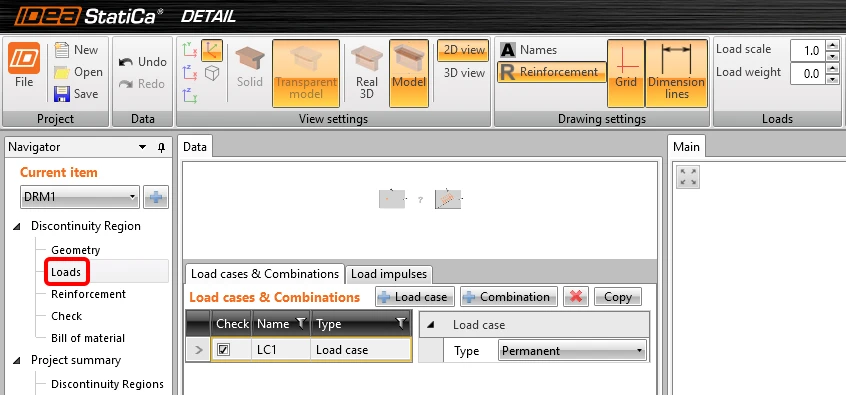The width and height of the screenshot is (846, 395).
Task: Select the LC1 name cell
Action: [x=281, y=350]
